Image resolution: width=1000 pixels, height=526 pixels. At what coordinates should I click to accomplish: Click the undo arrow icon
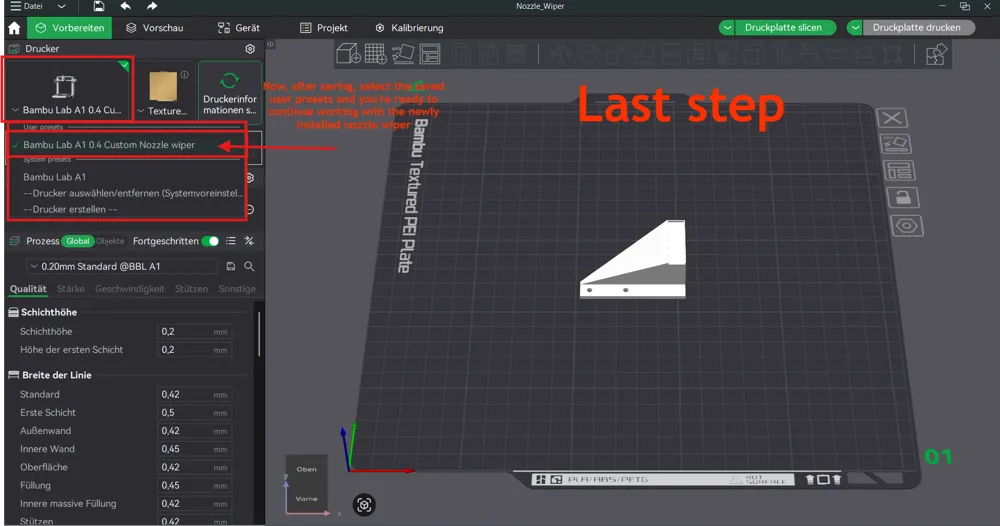coord(126,6)
